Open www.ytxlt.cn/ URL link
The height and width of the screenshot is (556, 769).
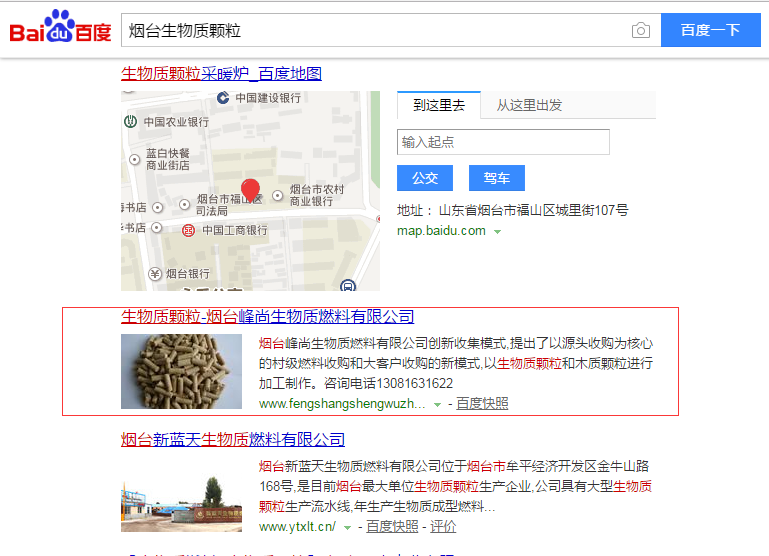297,527
